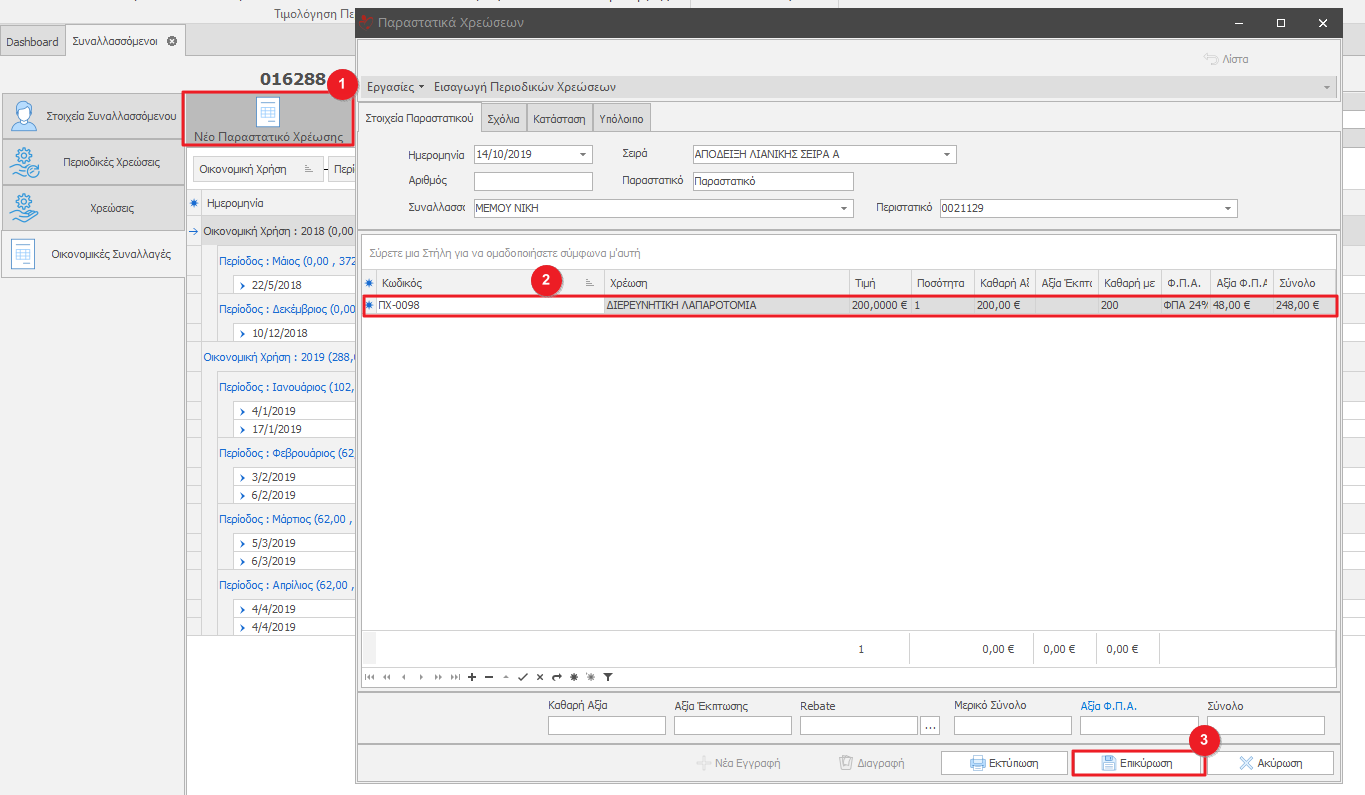This screenshot has width=1365, height=795.
Task: Click the Rebate ellipsis button
Action: (x=931, y=725)
